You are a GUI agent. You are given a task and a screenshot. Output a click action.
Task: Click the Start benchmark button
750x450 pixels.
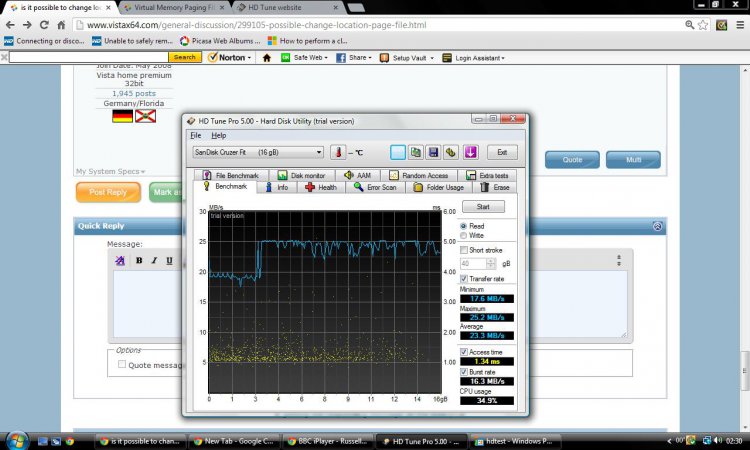(483, 207)
